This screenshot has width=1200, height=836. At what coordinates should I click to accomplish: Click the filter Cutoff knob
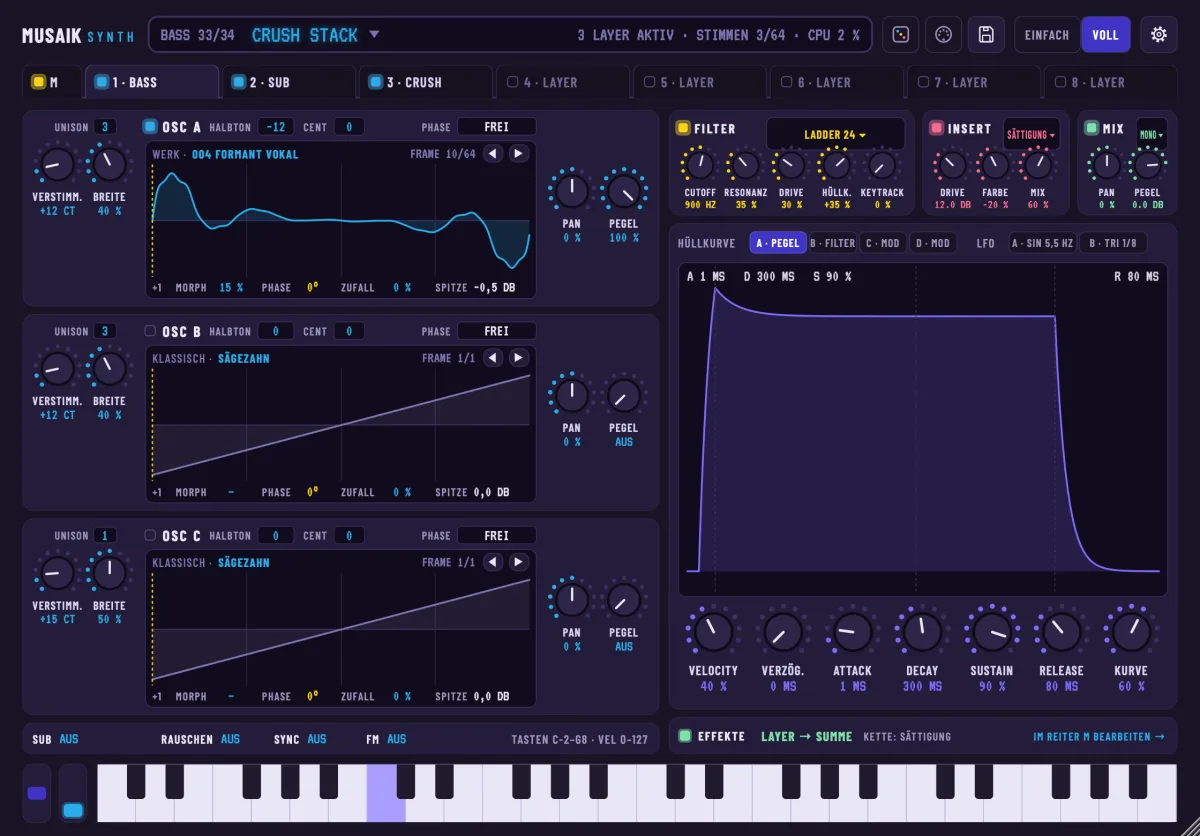(699, 165)
